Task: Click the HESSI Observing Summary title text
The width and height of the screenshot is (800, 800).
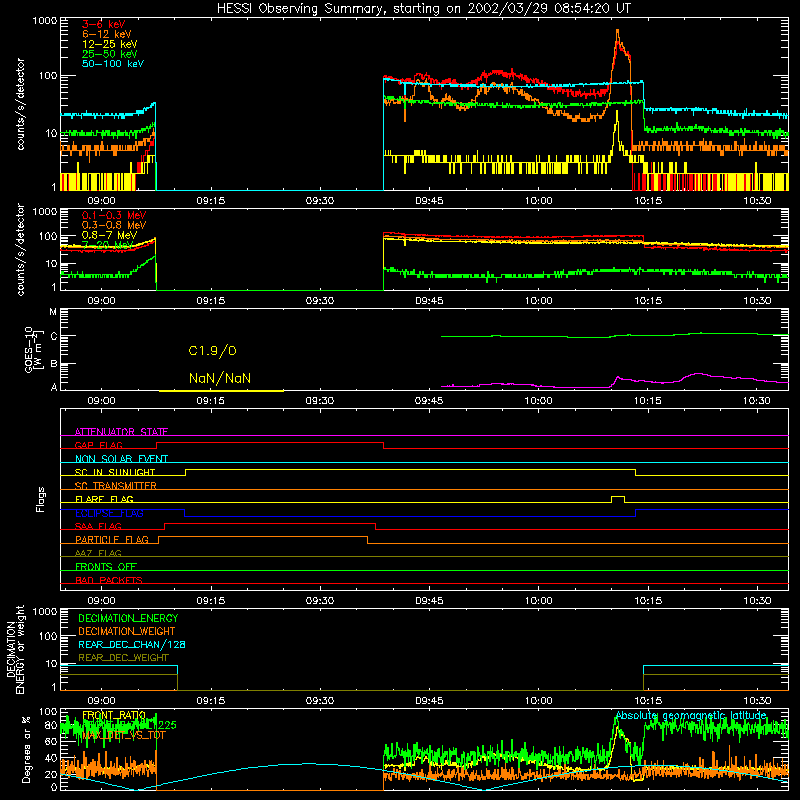Action: coord(423,9)
